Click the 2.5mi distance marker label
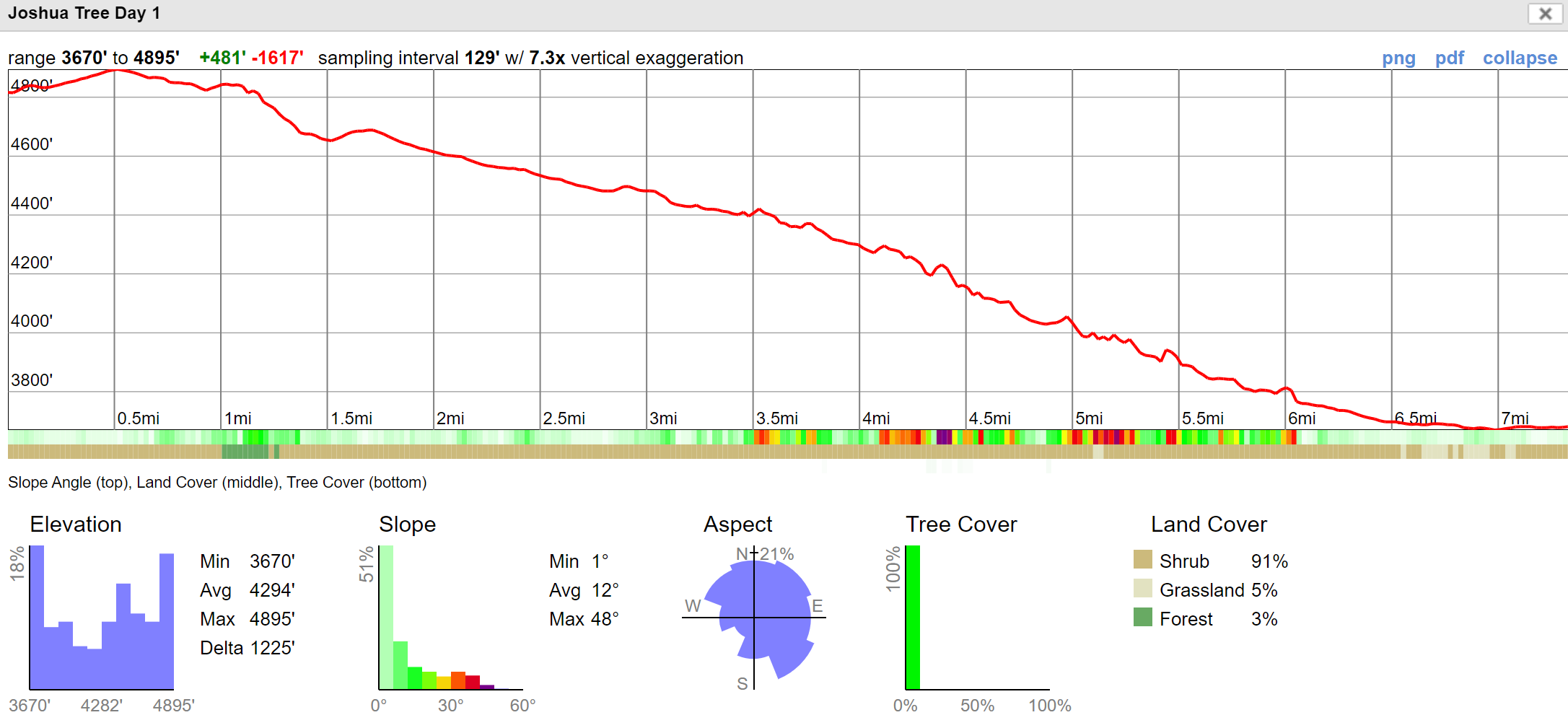 click(x=564, y=418)
